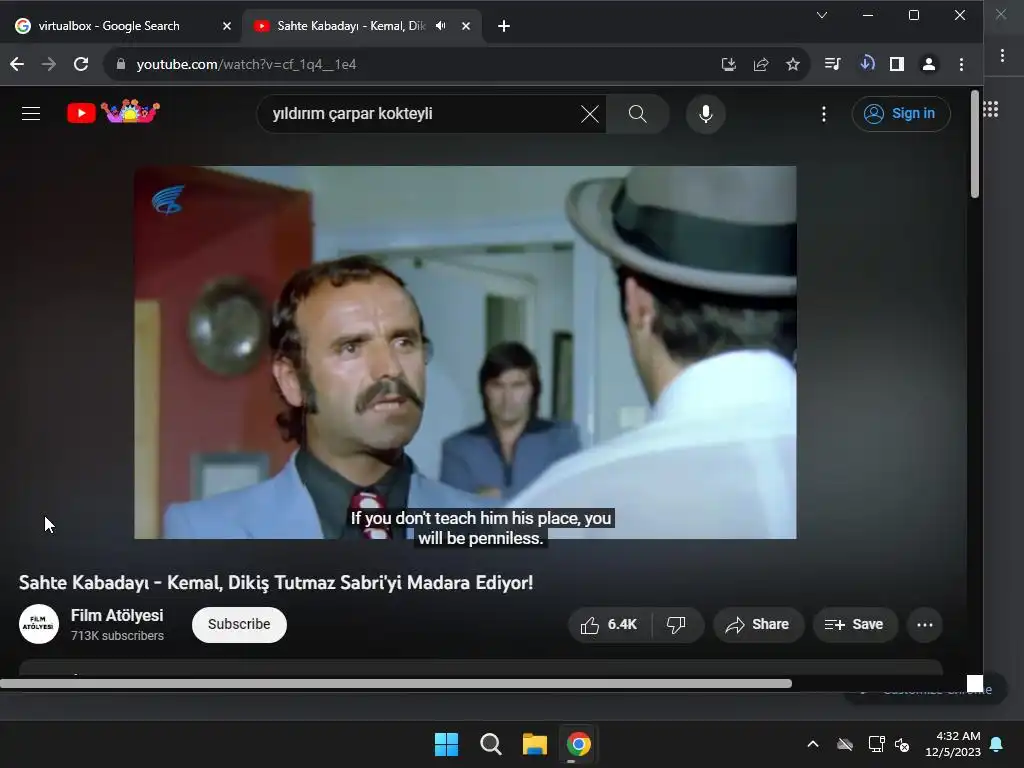
Task: Clear the YouTube search text
Action: (590, 114)
